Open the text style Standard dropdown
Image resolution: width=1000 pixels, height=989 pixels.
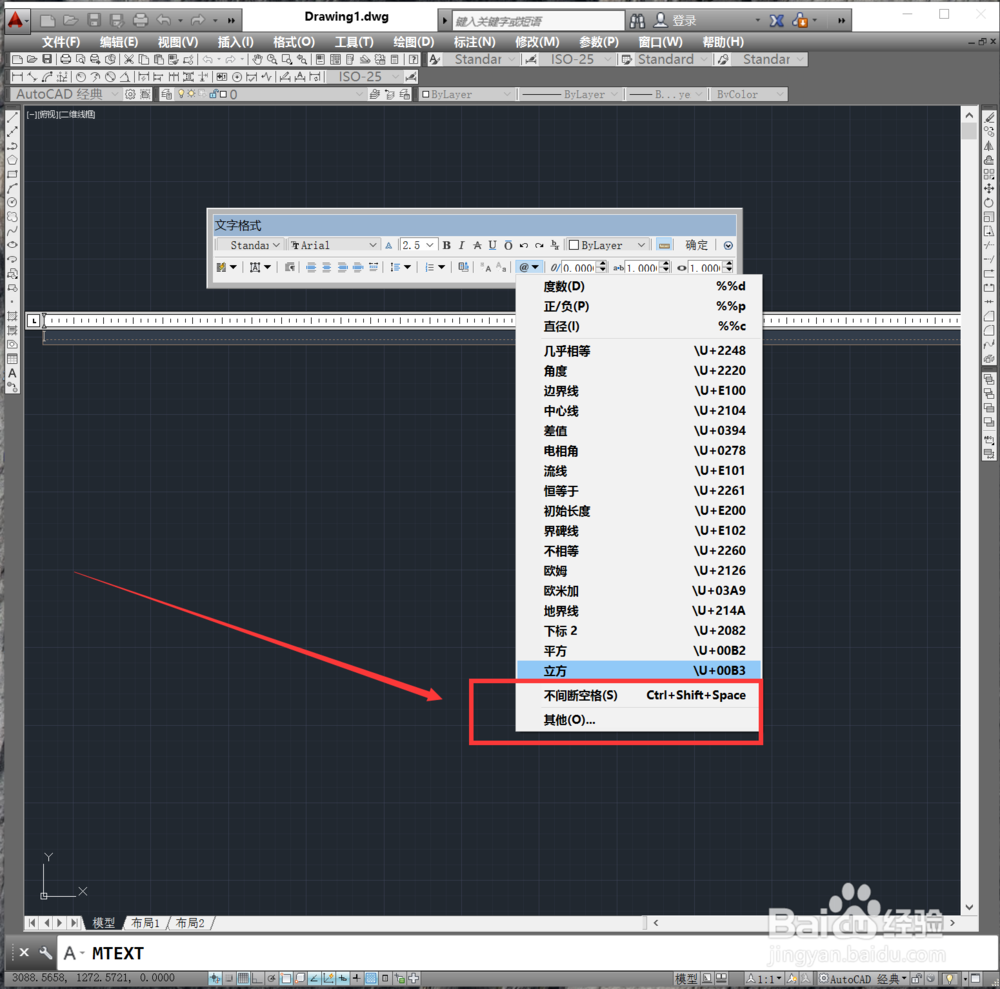(x=250, y=245)
